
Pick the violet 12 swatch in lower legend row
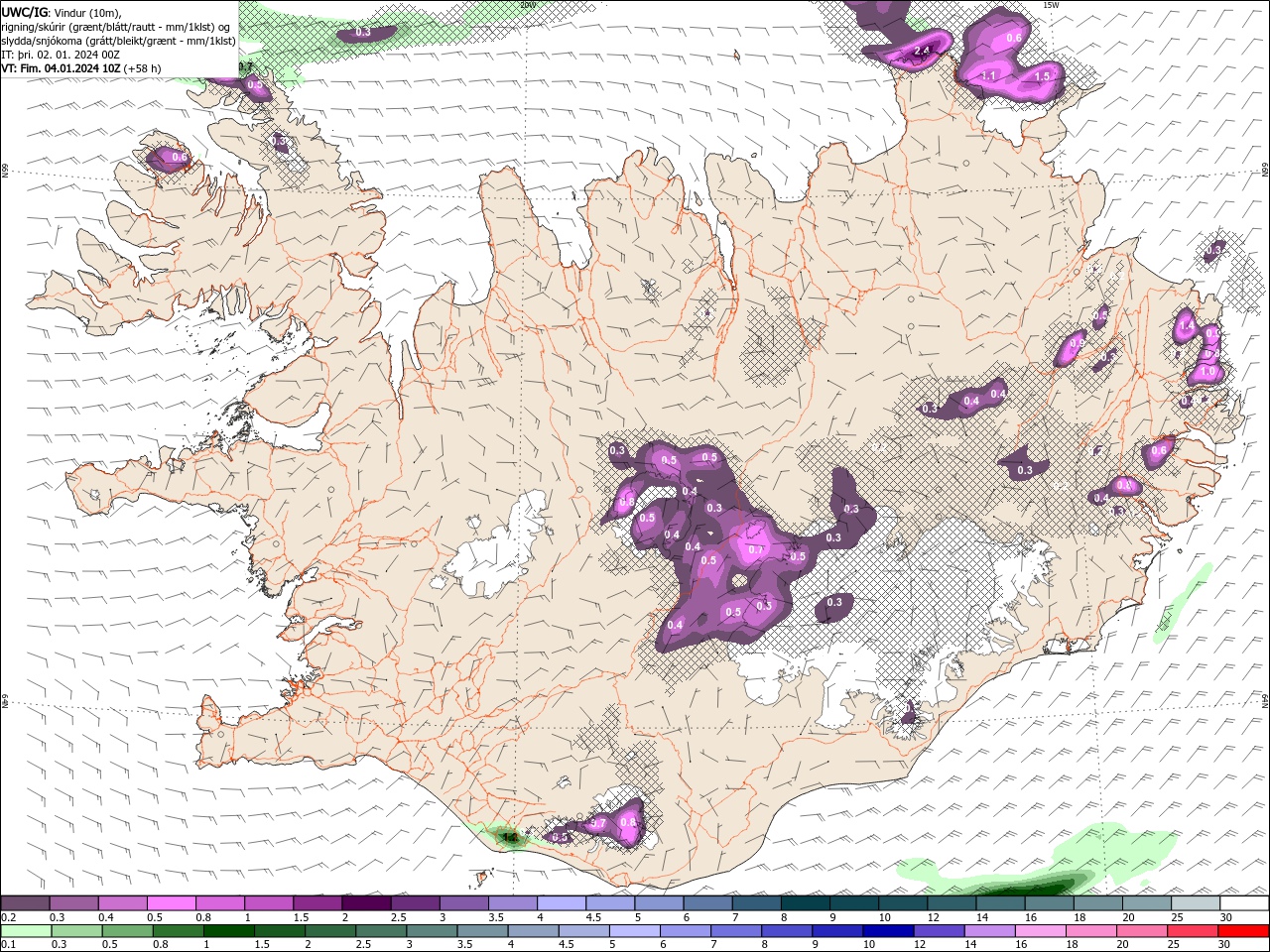click(939, 931)
